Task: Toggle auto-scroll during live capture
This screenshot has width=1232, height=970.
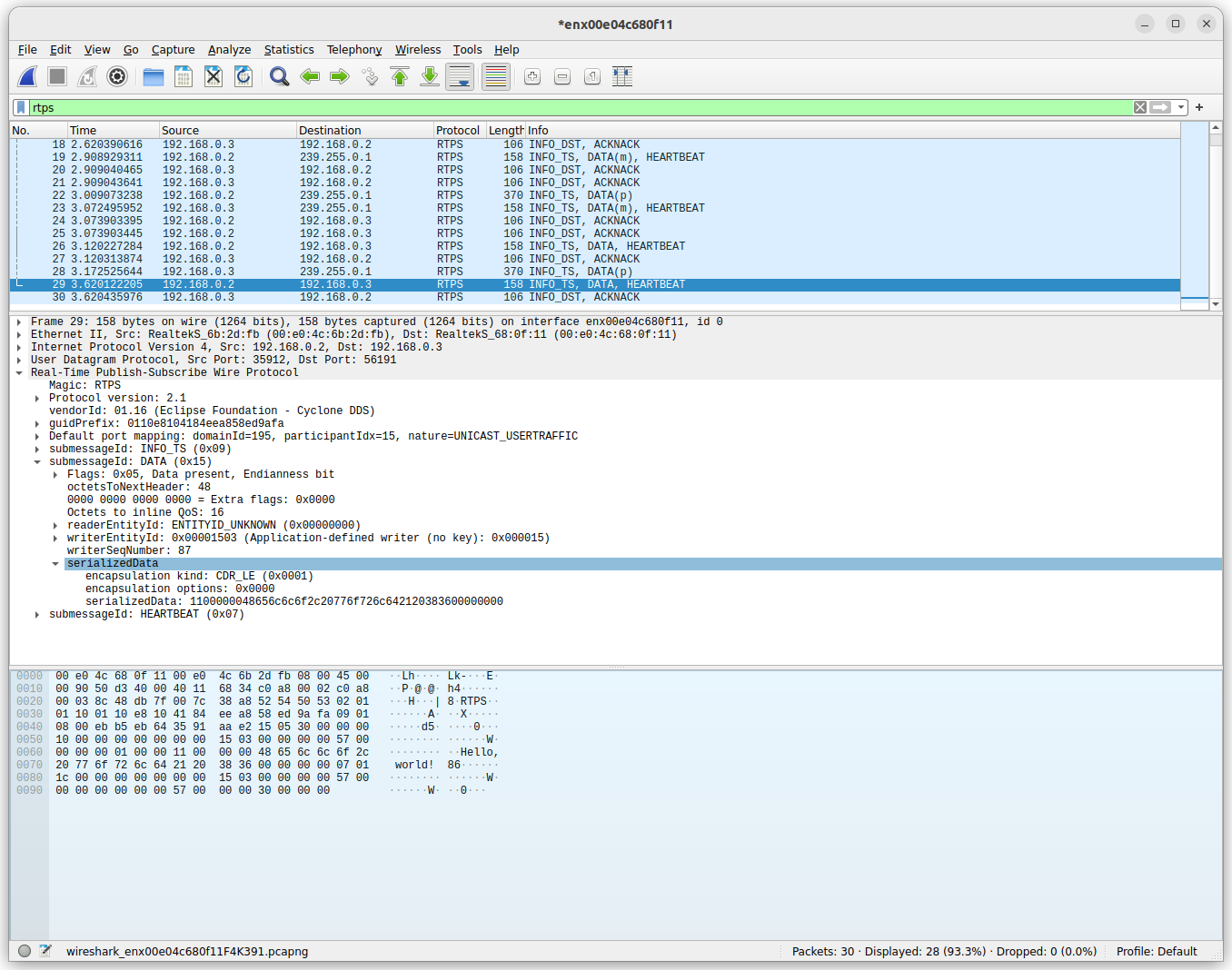Action: [x=460, y=77]
